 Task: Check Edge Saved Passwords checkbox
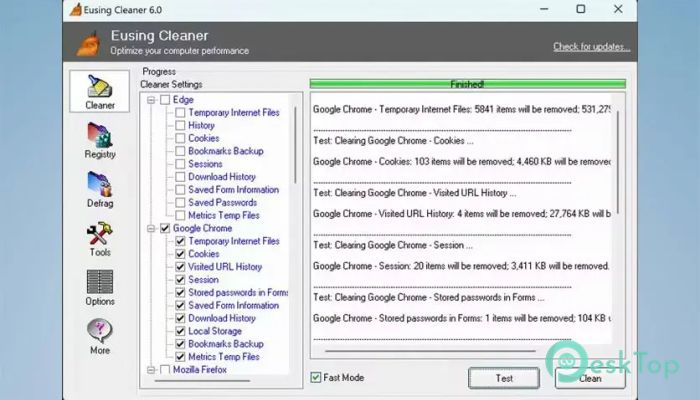click(x=180, y=203)
